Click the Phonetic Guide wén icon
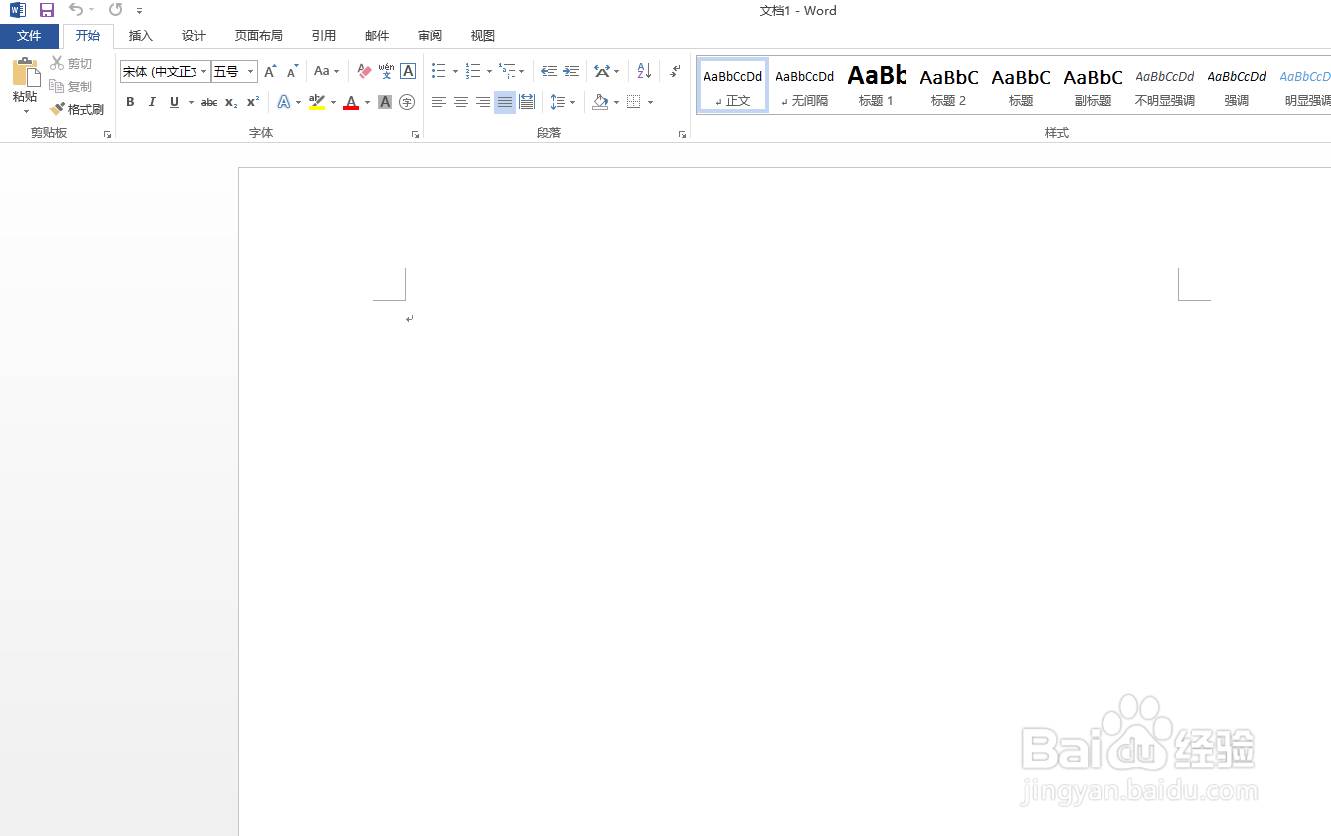Viewport: 1331px width, 836px height. [x=386, y=71]
